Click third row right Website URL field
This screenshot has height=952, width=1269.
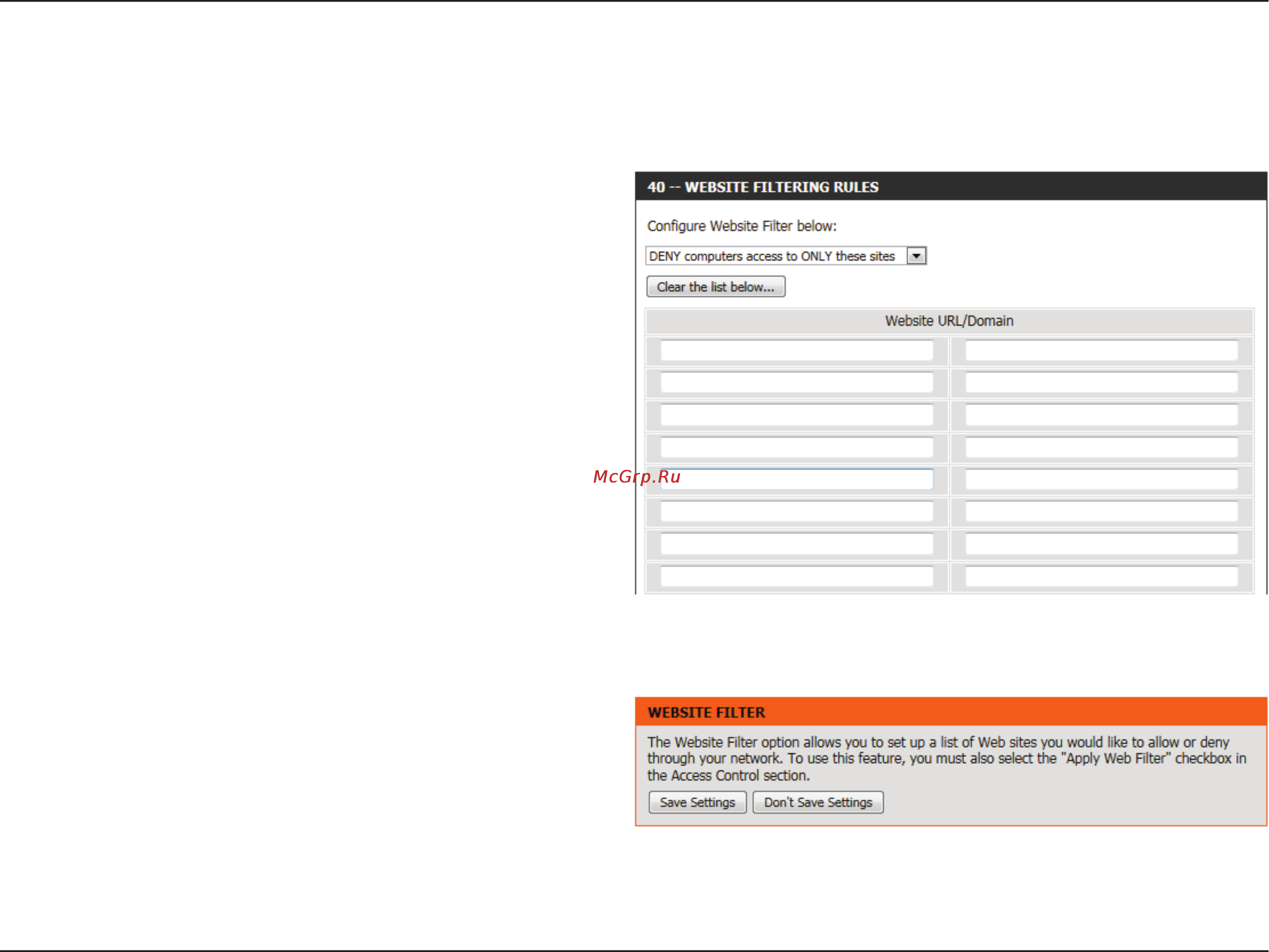[x=1102, y=415]
